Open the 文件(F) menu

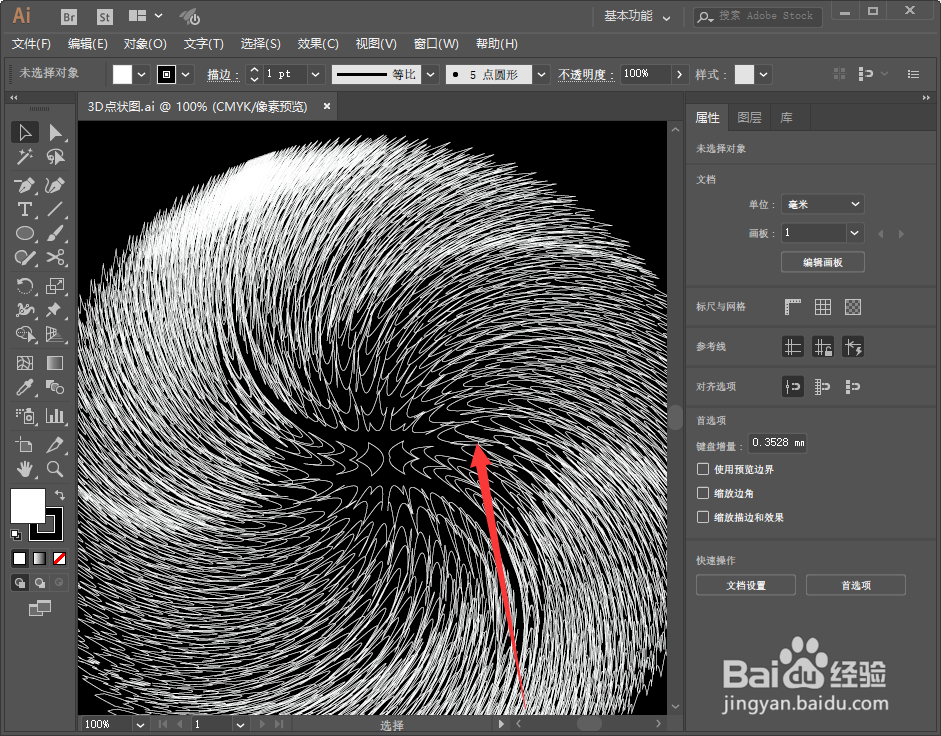[x=31, y=44]
